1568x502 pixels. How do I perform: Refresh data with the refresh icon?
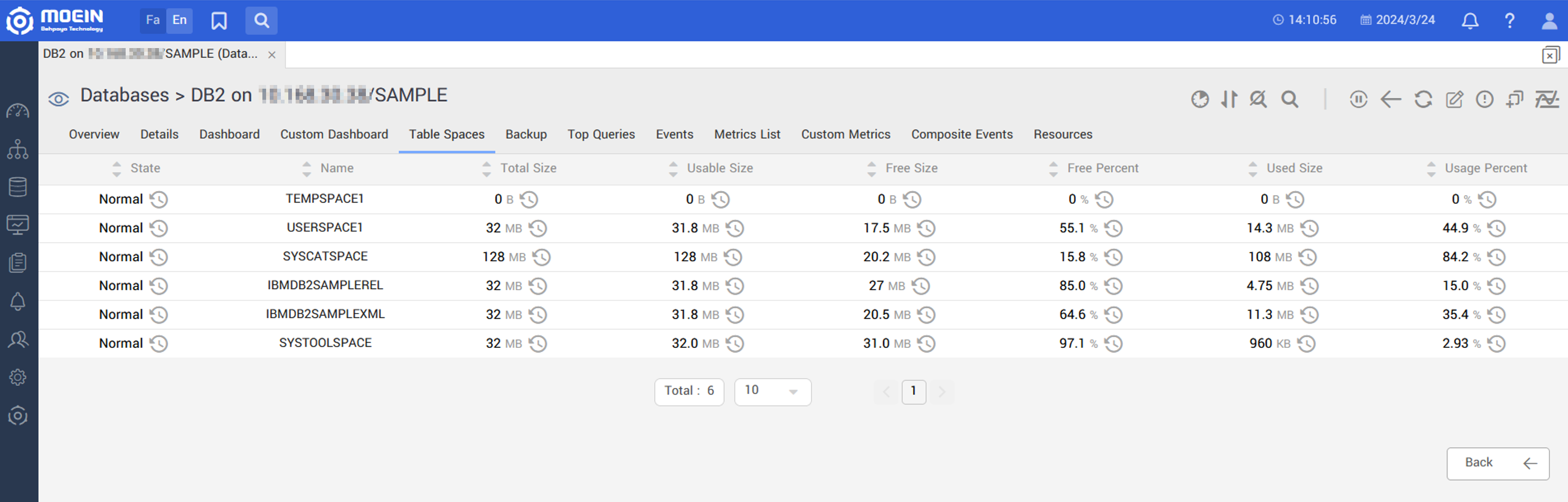coord(1422,99)
